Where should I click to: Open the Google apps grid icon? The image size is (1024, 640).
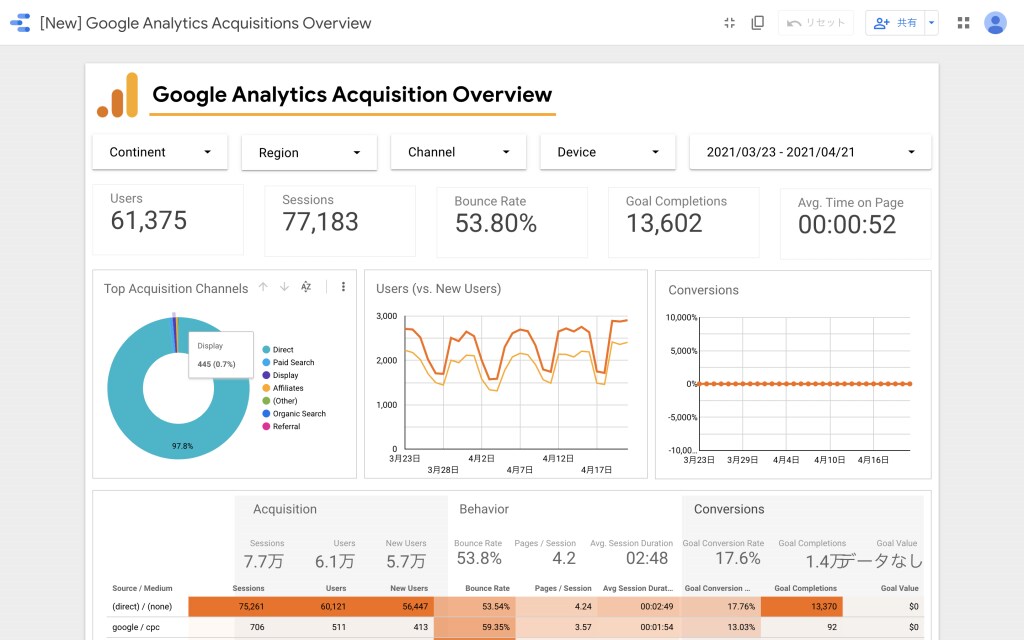(x=963, y=23)
